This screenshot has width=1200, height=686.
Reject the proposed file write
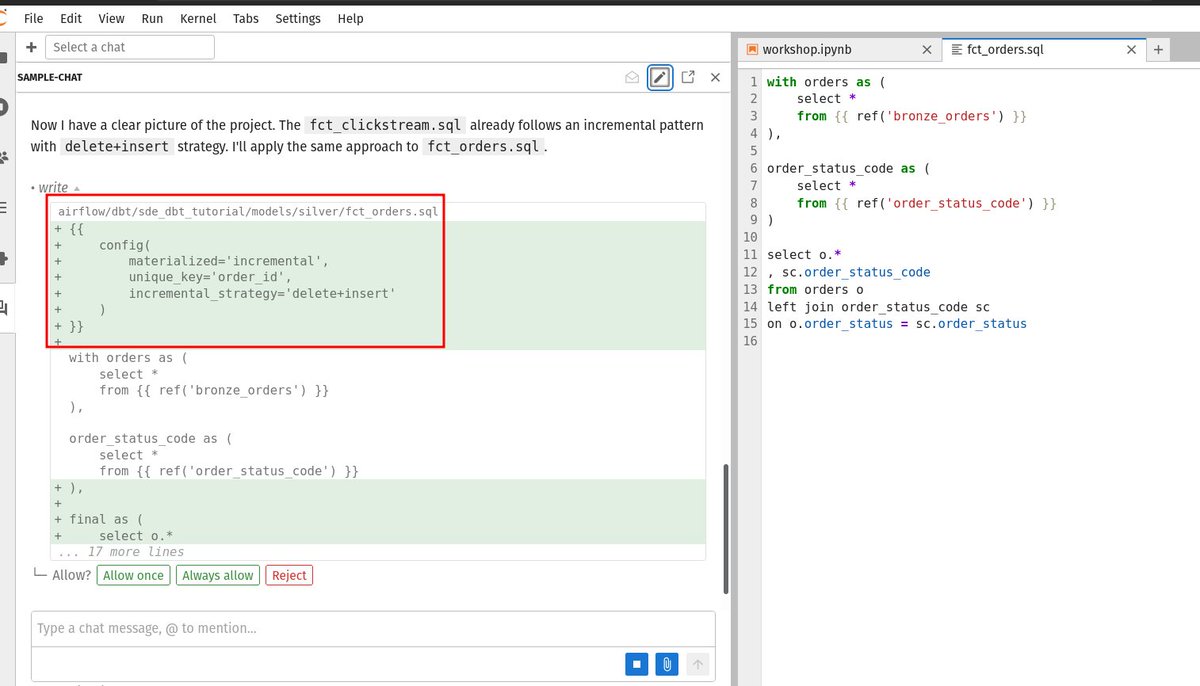(x=289, y=575)
